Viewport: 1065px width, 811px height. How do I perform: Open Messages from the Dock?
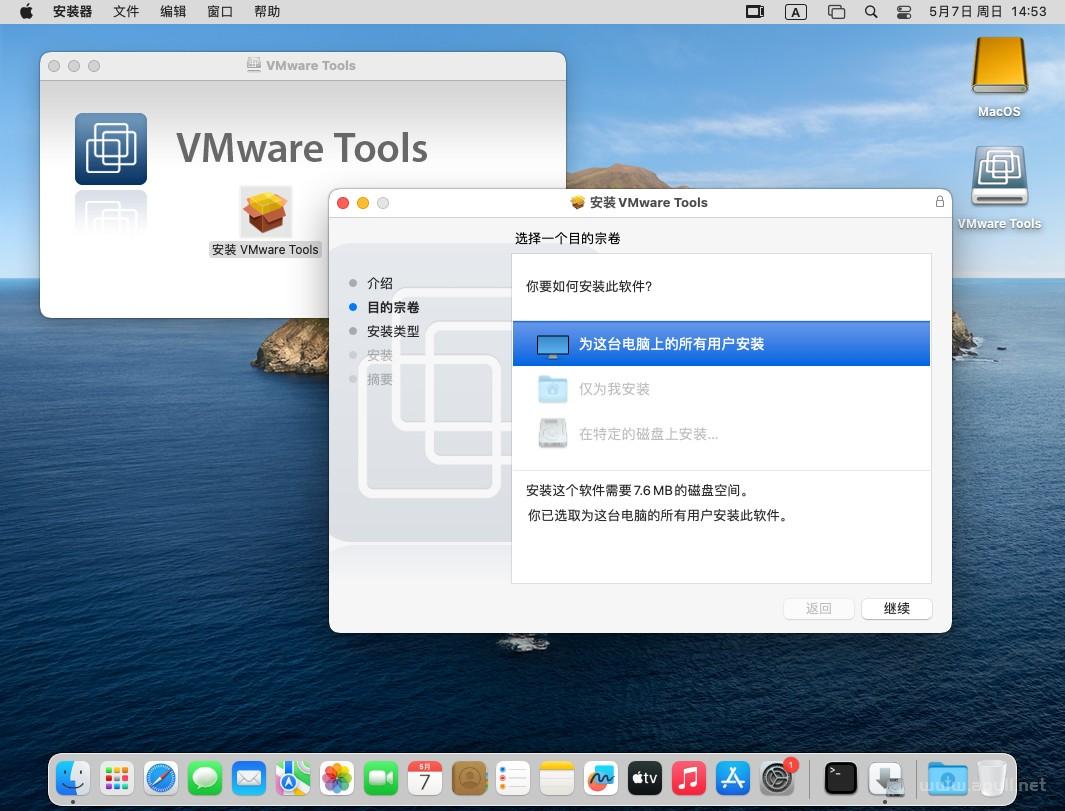(x=205, y=778)
